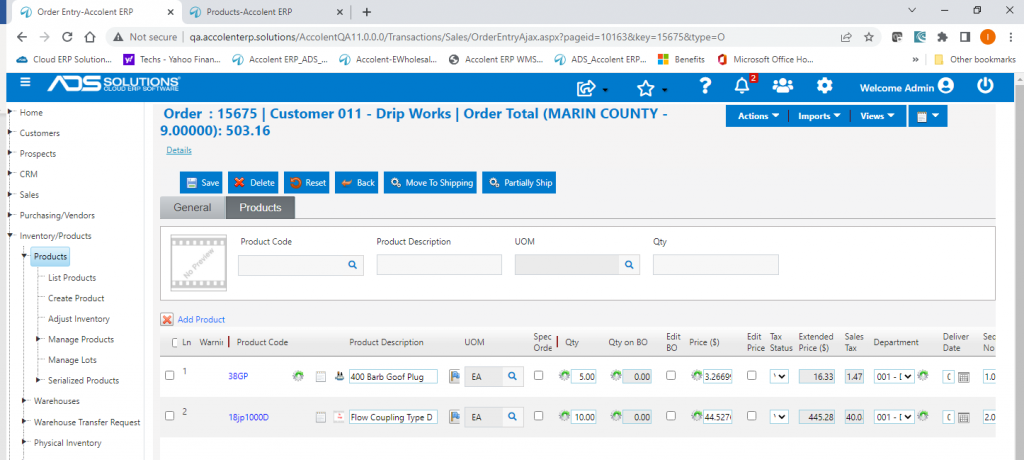
Task: Check Edit BO for the 18jp1000D row
Action: 670,416
